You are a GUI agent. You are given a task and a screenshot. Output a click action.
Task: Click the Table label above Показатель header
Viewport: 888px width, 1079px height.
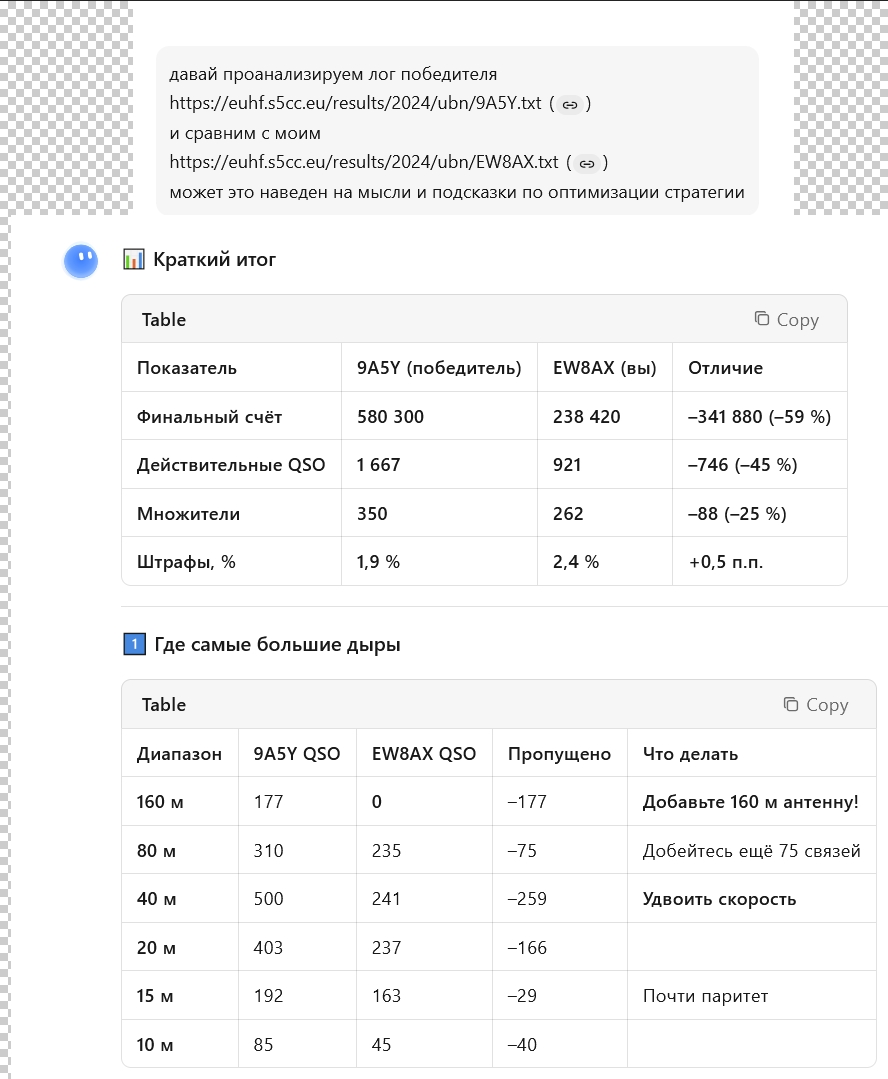(x=164, y=320)
